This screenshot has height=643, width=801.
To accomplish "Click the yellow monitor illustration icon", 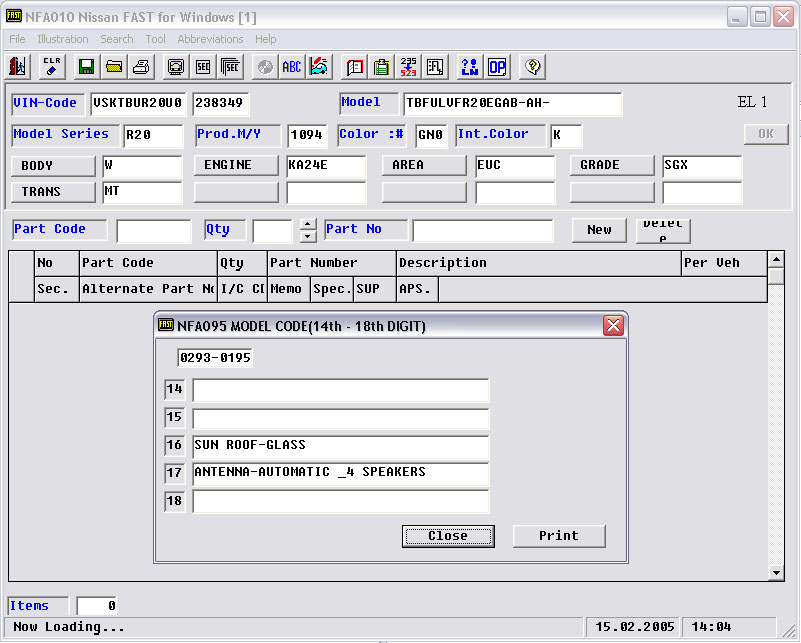I will [176, 67].
